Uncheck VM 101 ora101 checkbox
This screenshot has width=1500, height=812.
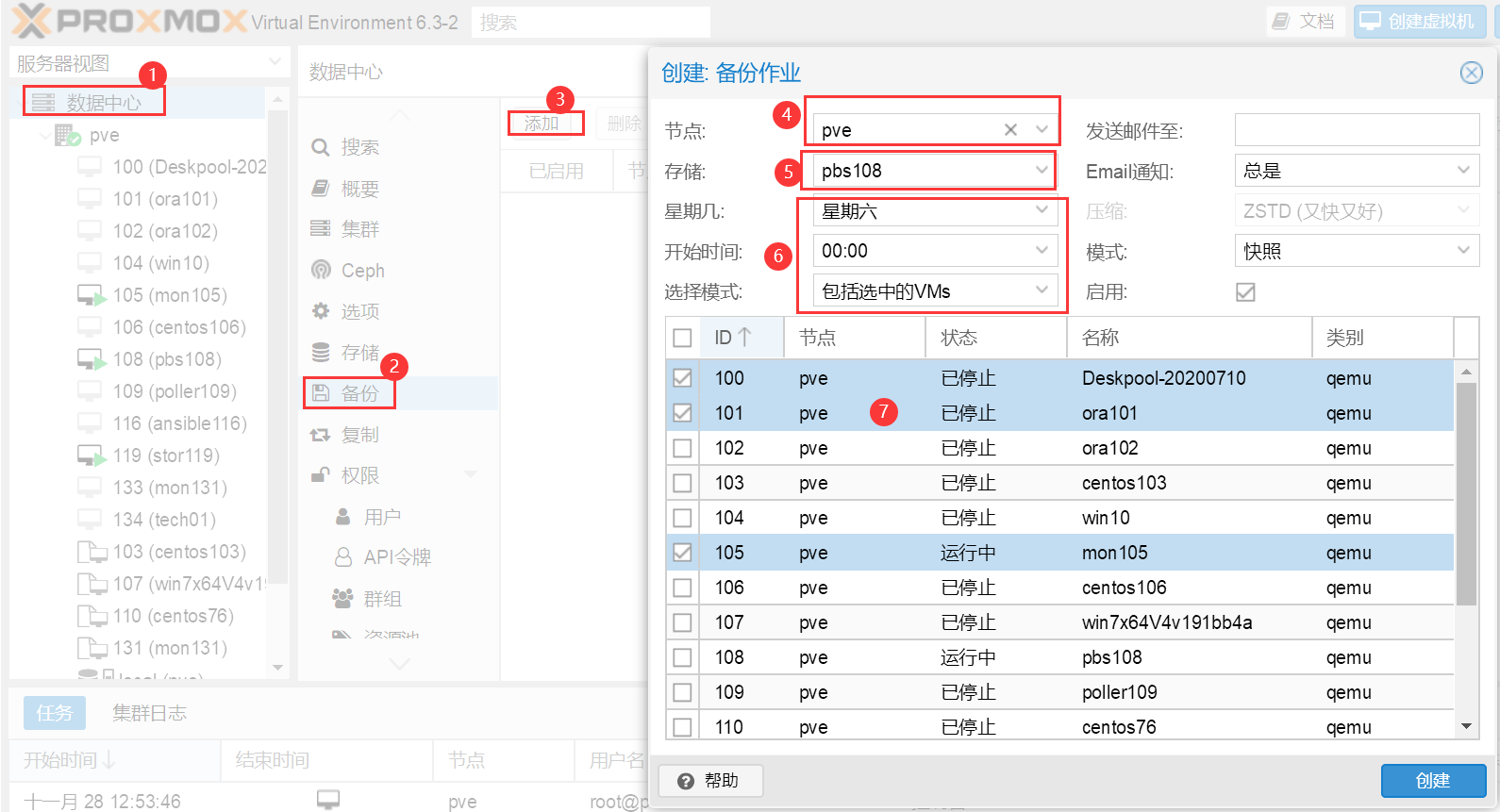(683, 413)
